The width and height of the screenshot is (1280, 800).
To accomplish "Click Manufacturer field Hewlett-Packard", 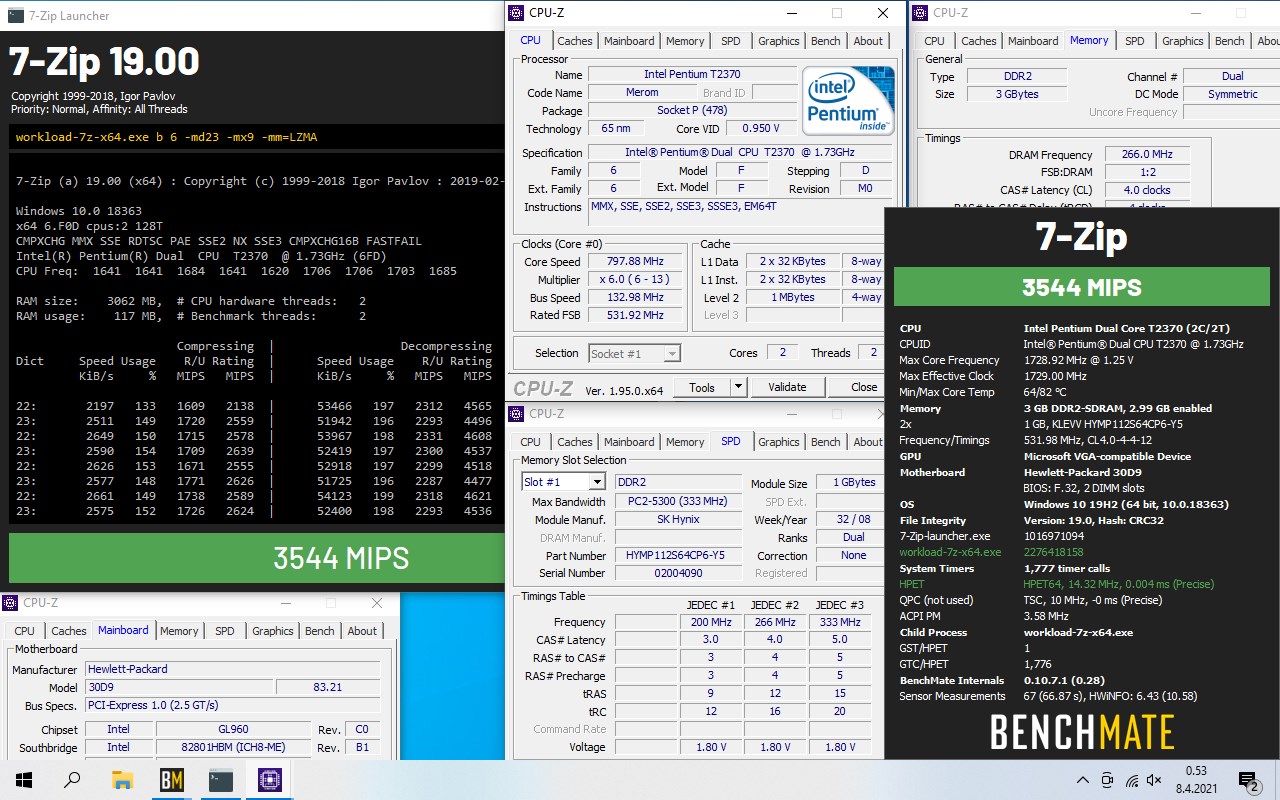I will click(232, 670).
